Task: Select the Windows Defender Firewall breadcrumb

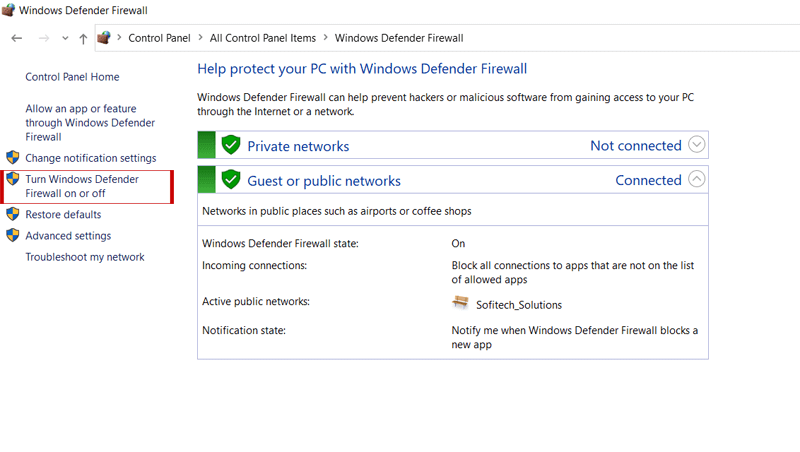Action: coord(399,38)
